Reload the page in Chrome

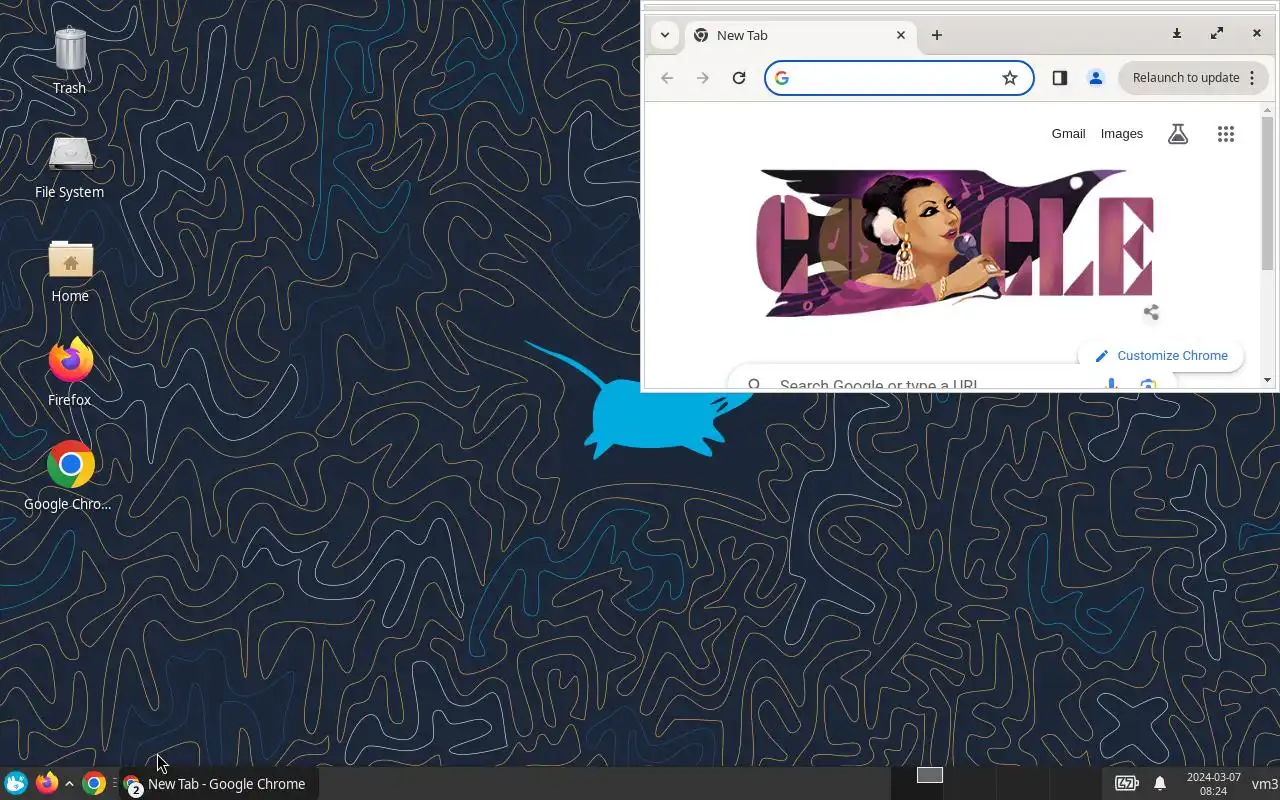pos(739,78)
